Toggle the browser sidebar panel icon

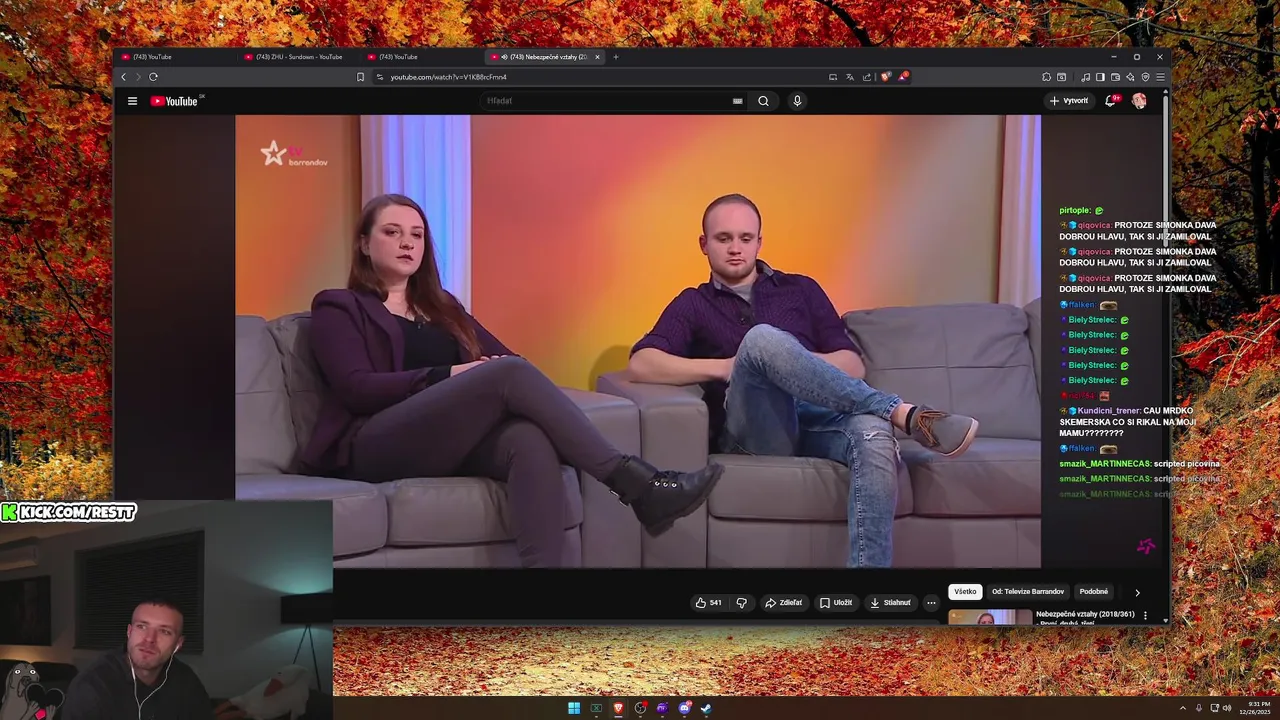tap(1100, 77)
